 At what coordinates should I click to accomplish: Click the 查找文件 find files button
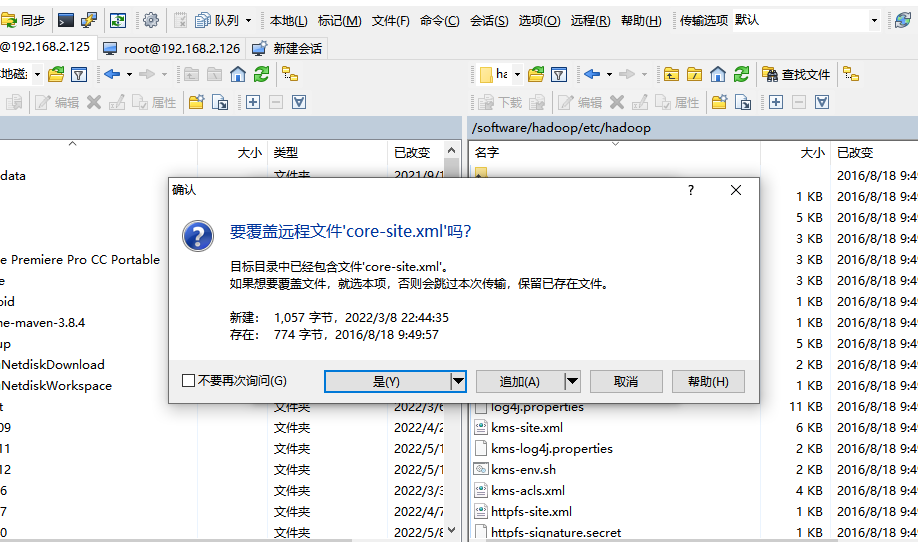(x=796, y=74)
